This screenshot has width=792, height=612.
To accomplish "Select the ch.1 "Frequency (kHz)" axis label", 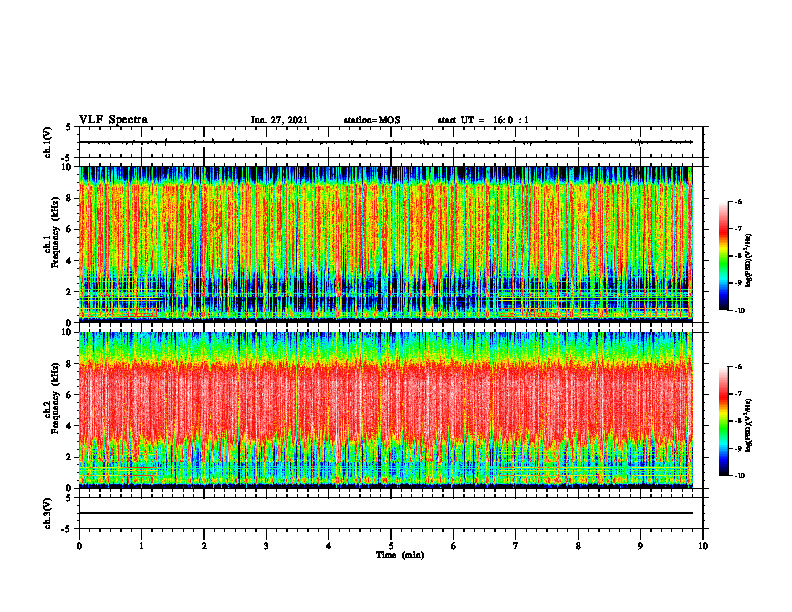I will point(55,233).
